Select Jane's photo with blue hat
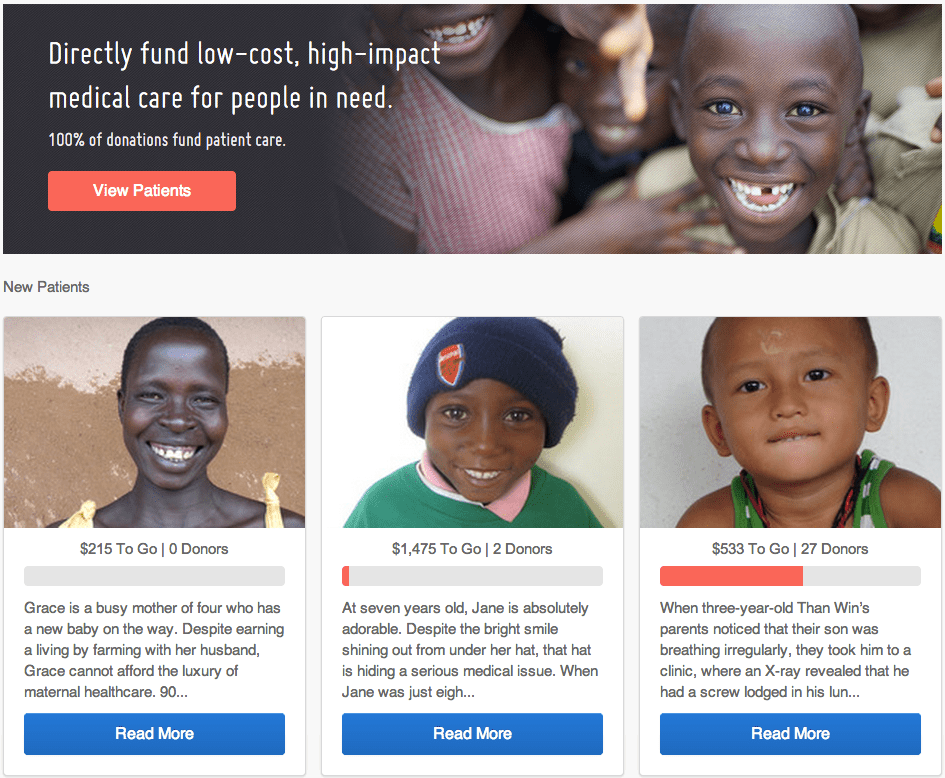The image size is (945, 778). 472,422
